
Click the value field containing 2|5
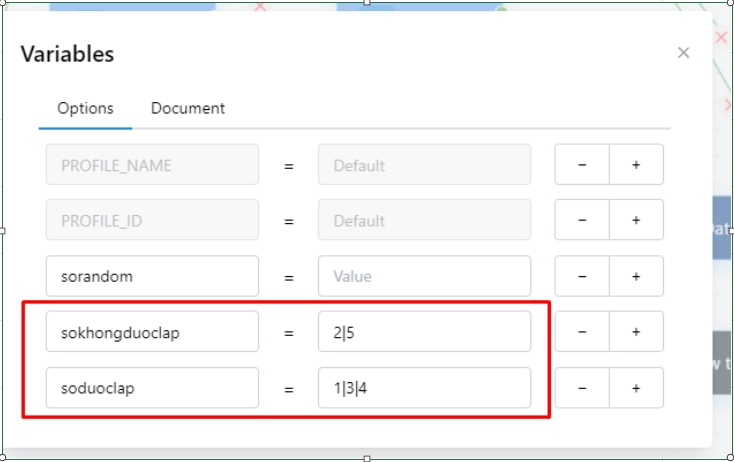424,332
